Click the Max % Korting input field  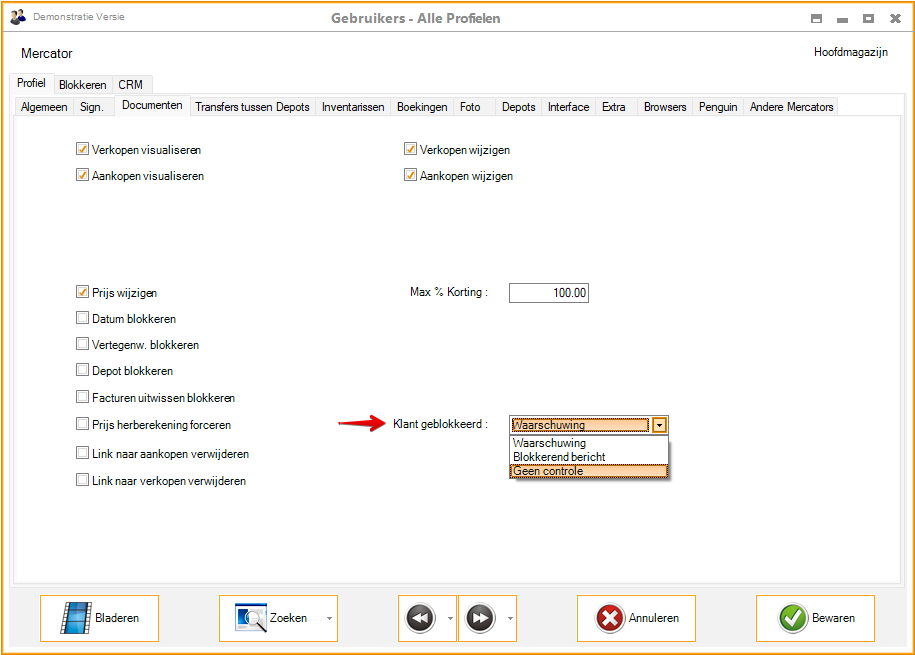point(549,293)
